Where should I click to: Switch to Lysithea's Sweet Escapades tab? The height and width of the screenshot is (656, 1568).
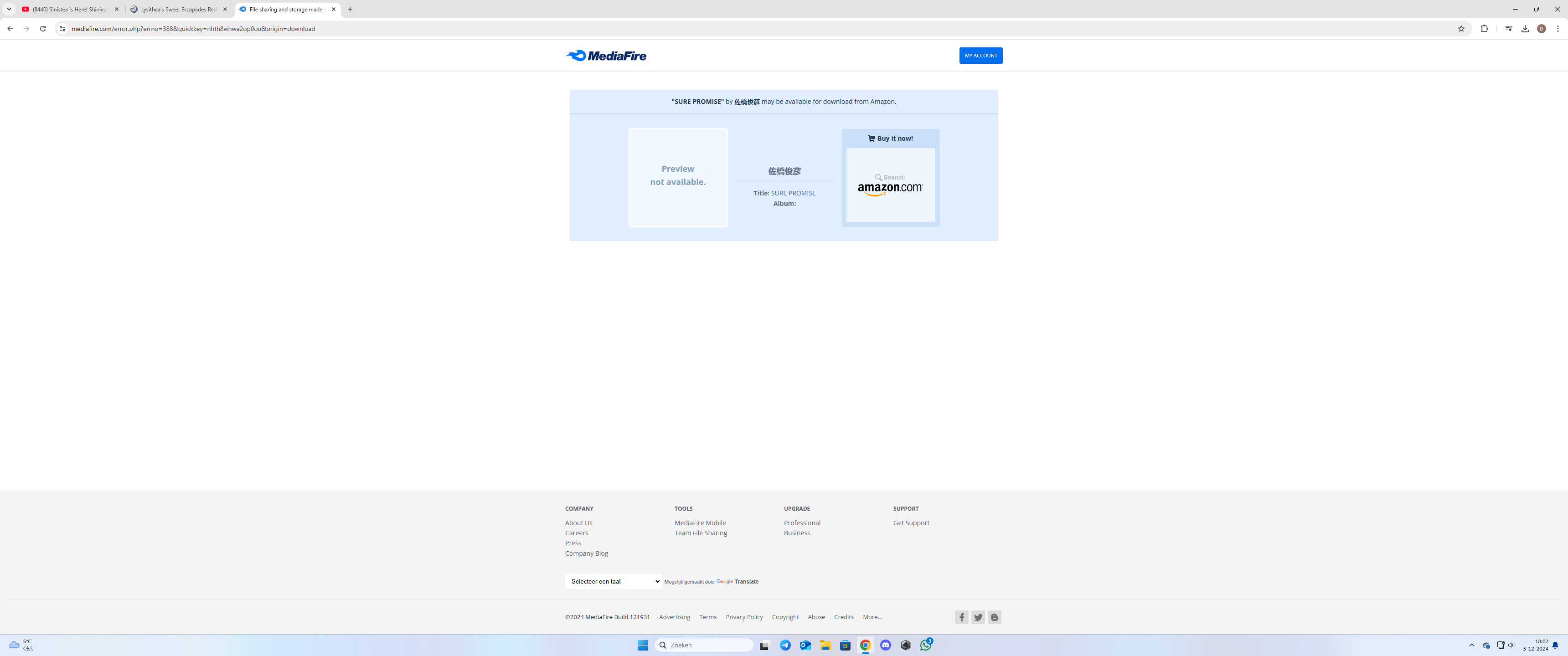click(178, 9)
